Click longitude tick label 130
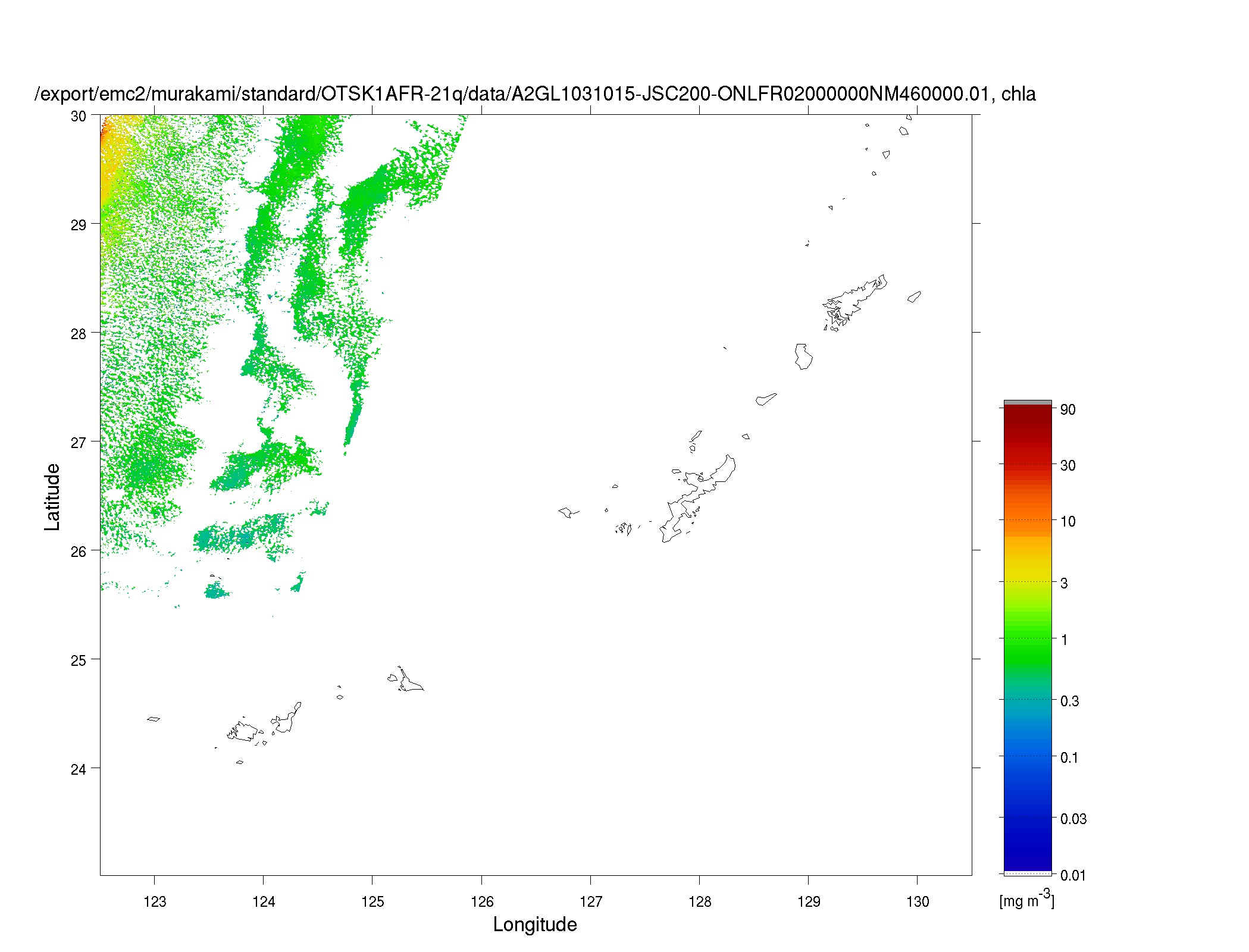Image resolution: width=1249 pixels, height=952 pixels. click(x=918, y=901)
